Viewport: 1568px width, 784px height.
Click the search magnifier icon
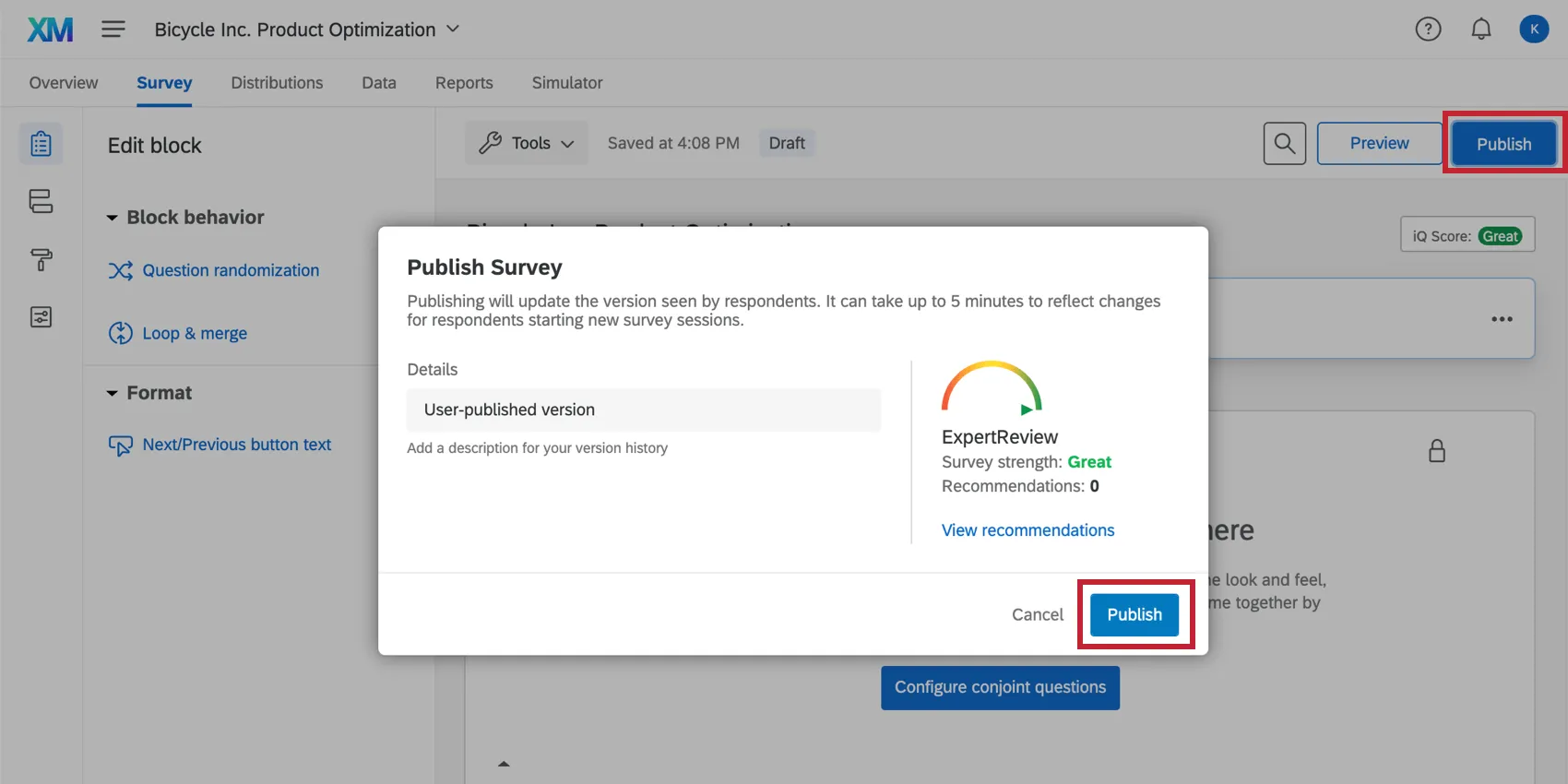pyautogui.click(x=1284, y=144)
